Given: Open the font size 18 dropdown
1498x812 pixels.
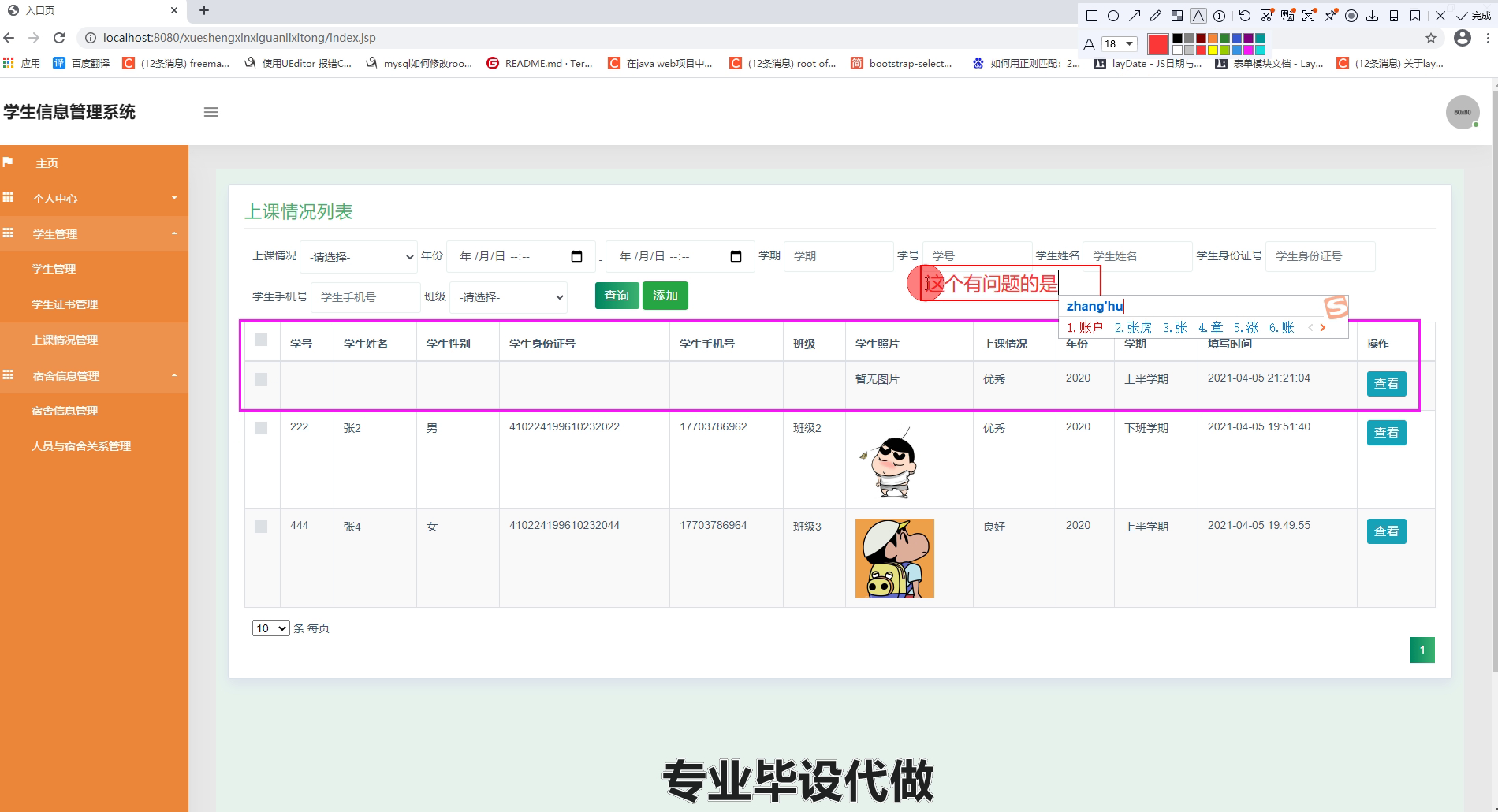Looking at the screenshot, I should click(1120, 43).
